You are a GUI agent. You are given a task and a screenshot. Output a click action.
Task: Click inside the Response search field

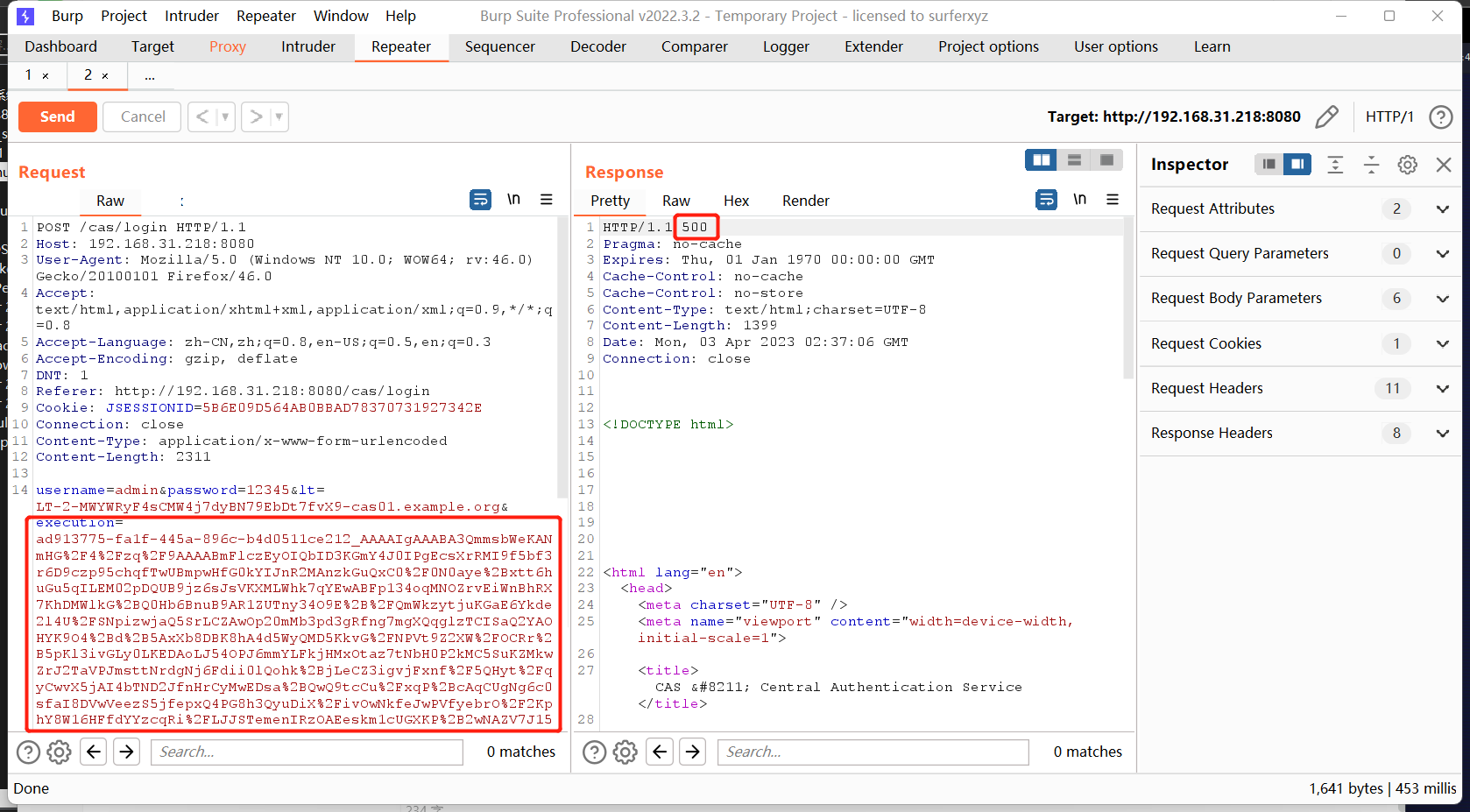tap(872, 752)
